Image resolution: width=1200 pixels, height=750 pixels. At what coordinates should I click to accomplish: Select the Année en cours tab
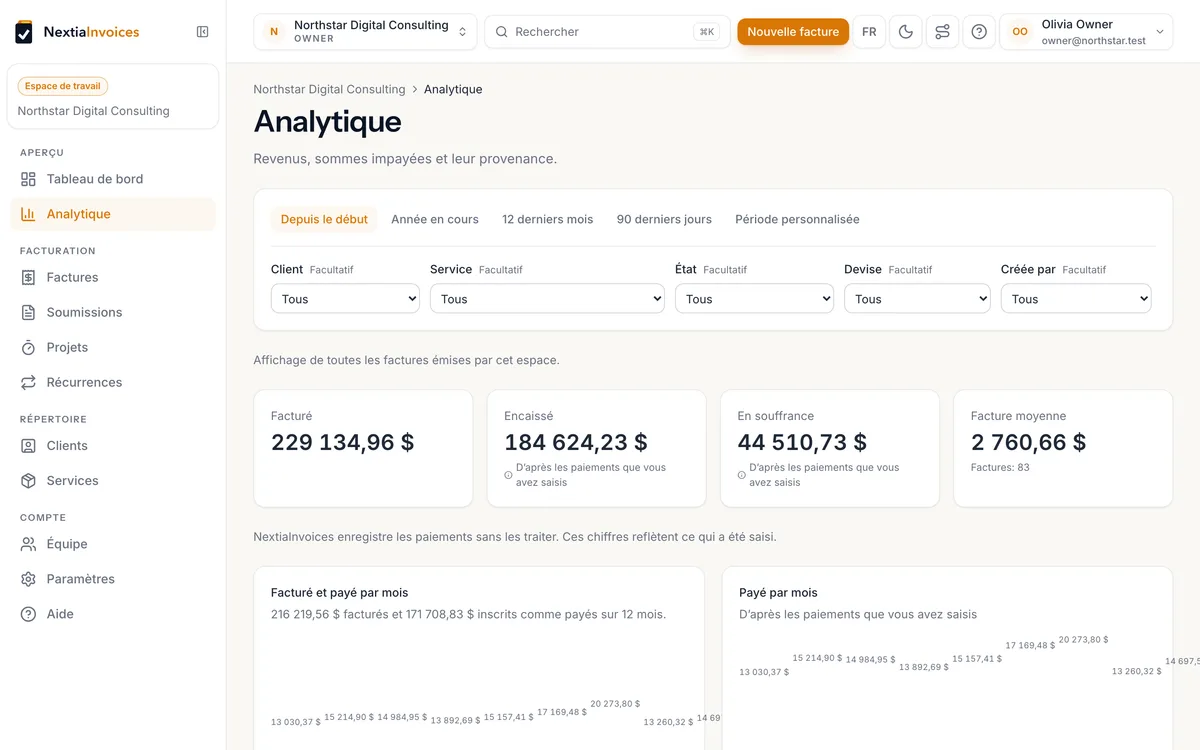click(435, 219)
